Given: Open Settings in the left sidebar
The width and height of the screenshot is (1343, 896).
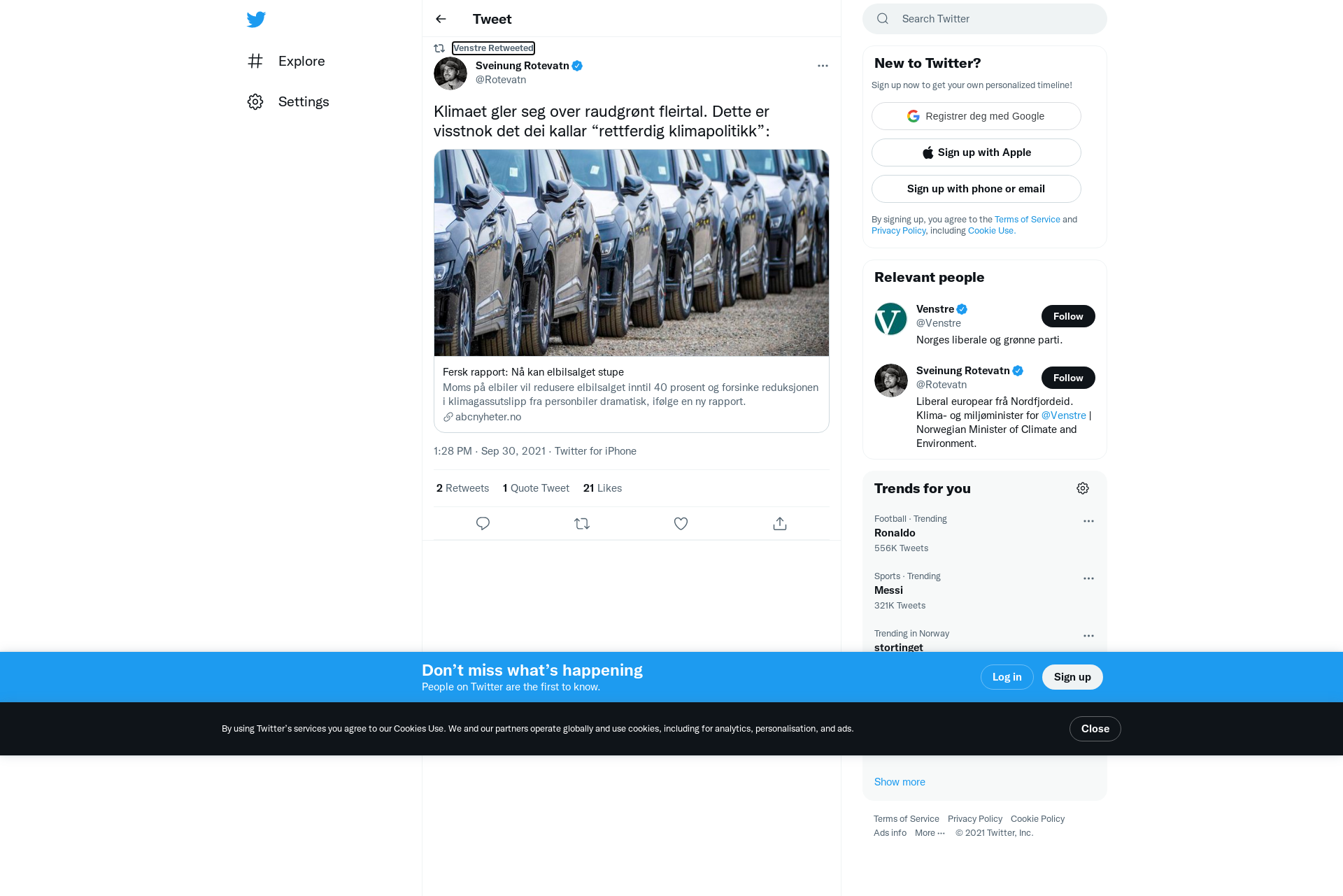Looking at the screenshot, I should 288,101.
